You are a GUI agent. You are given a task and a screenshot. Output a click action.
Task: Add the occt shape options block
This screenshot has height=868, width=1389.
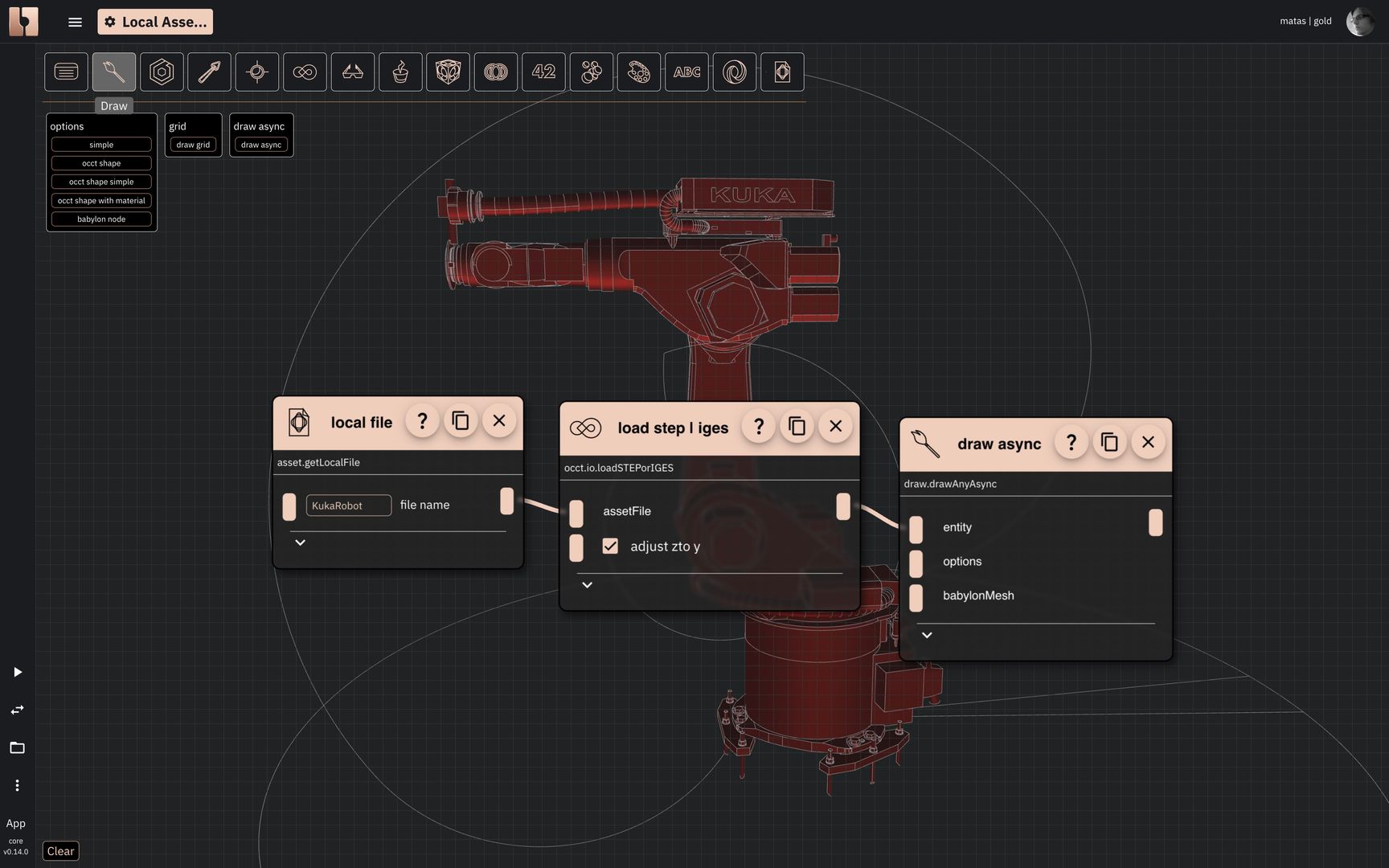point(101,163)
